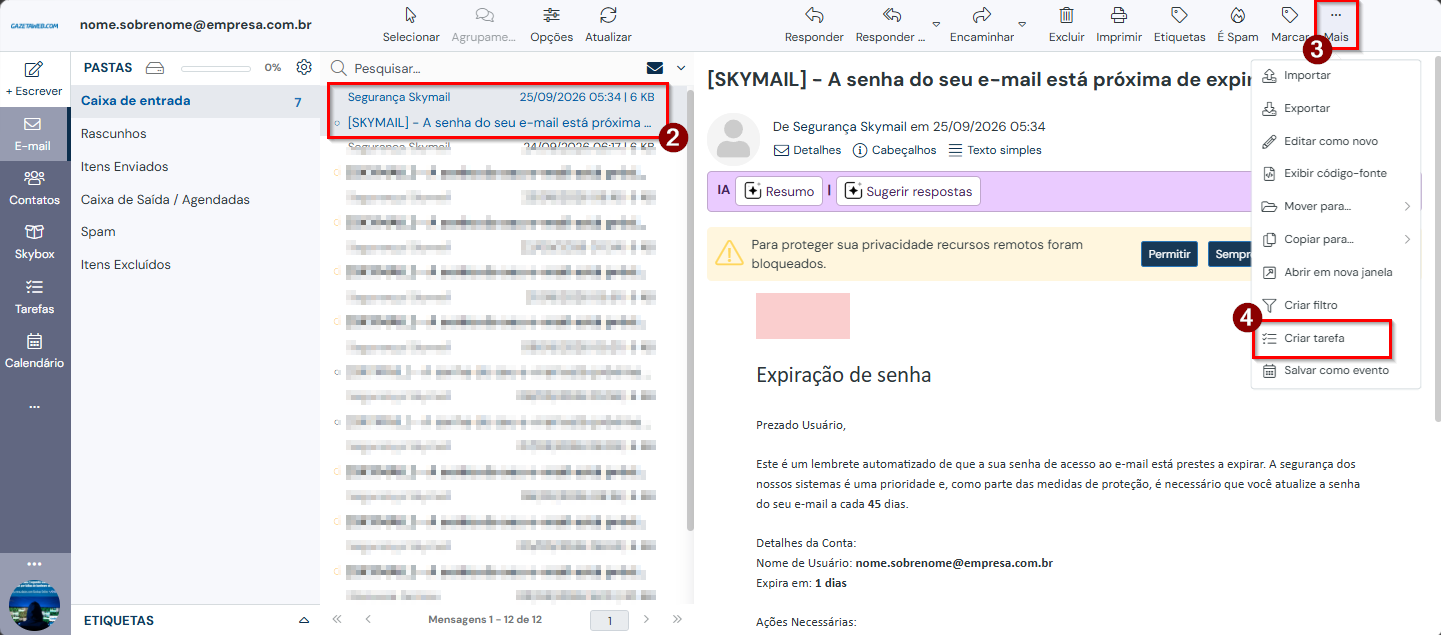Viewport: 1441px width, 635px height.
Task: Click Permitir remote resources button
Action: [1169, 254]
